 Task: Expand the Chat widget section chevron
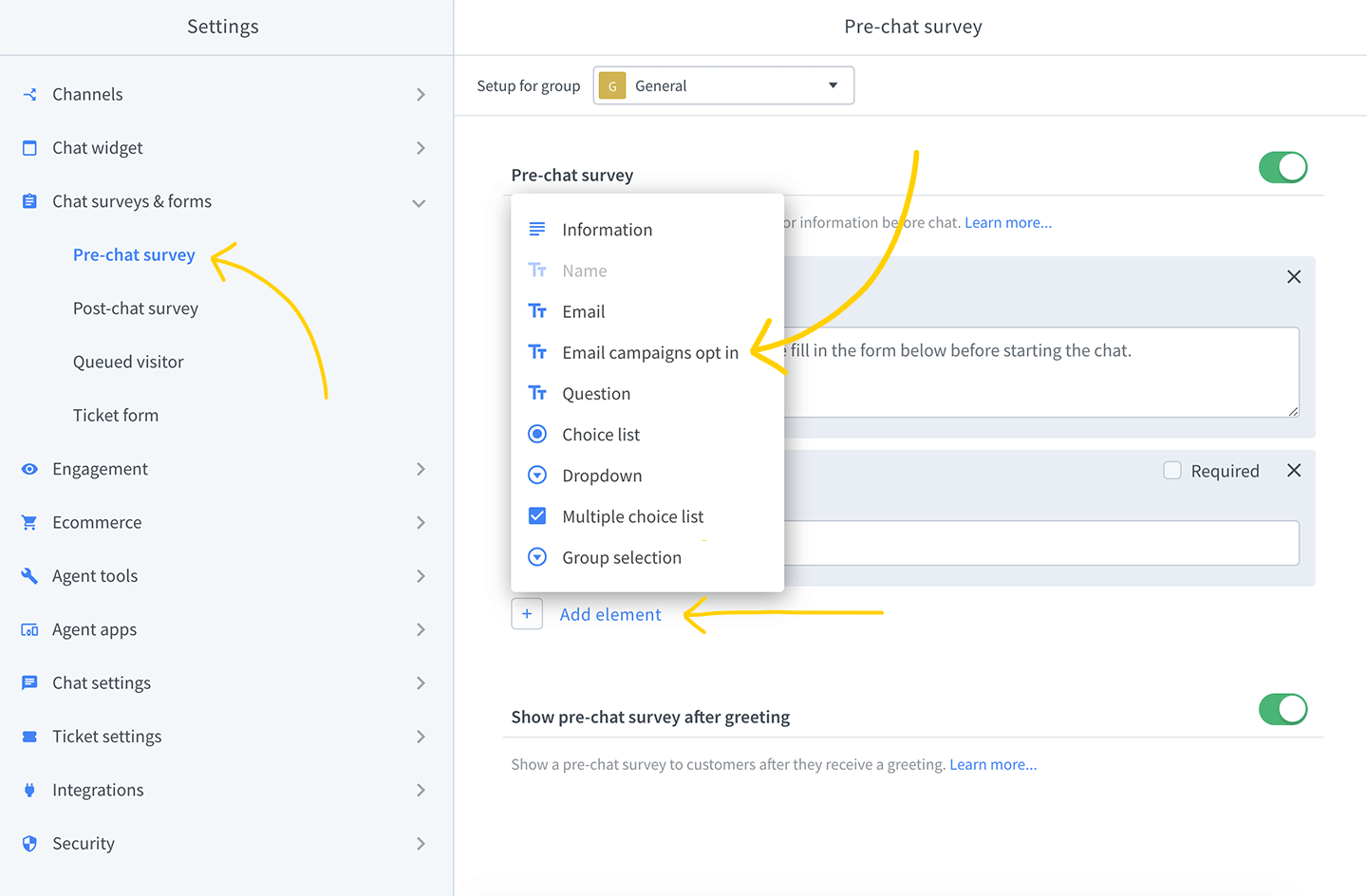pyautogui.click(x=421, y=148)
